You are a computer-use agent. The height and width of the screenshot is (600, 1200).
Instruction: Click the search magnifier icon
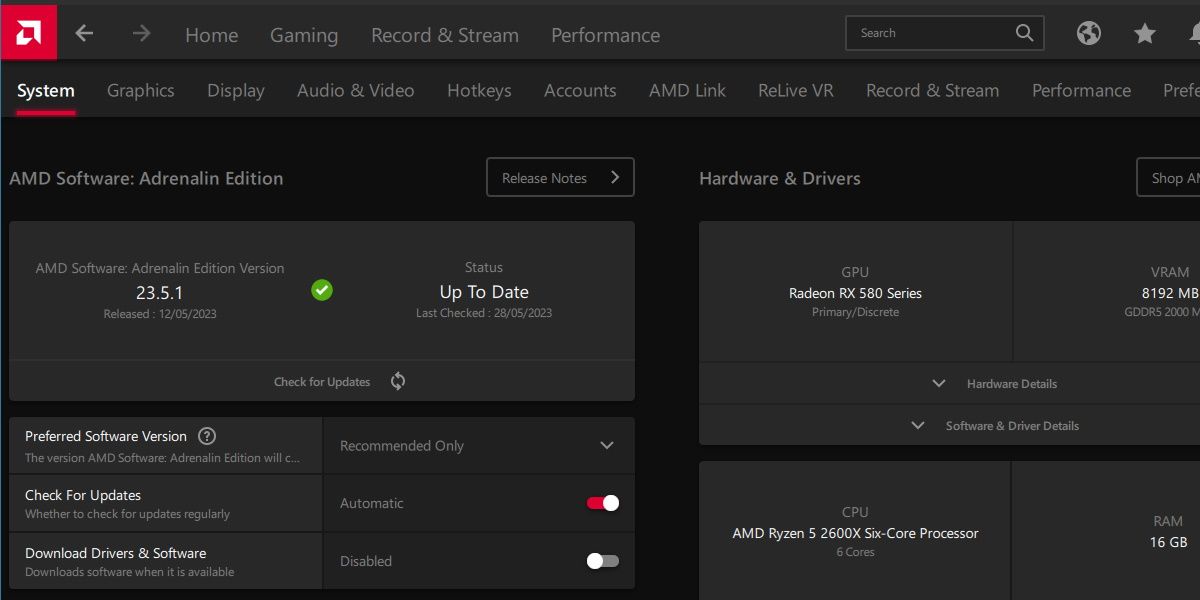click(x=1023, y=32)
